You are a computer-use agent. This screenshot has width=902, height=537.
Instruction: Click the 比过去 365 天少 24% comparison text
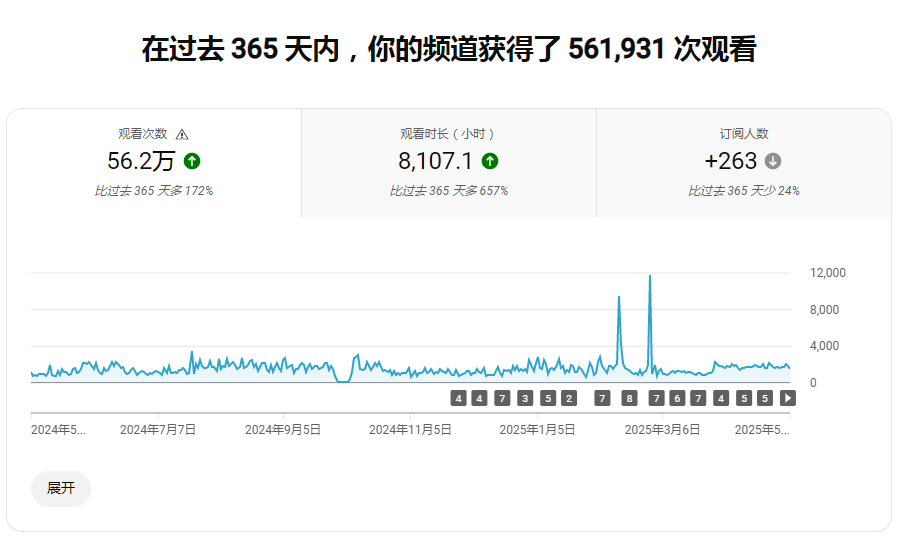click(743, 191)
